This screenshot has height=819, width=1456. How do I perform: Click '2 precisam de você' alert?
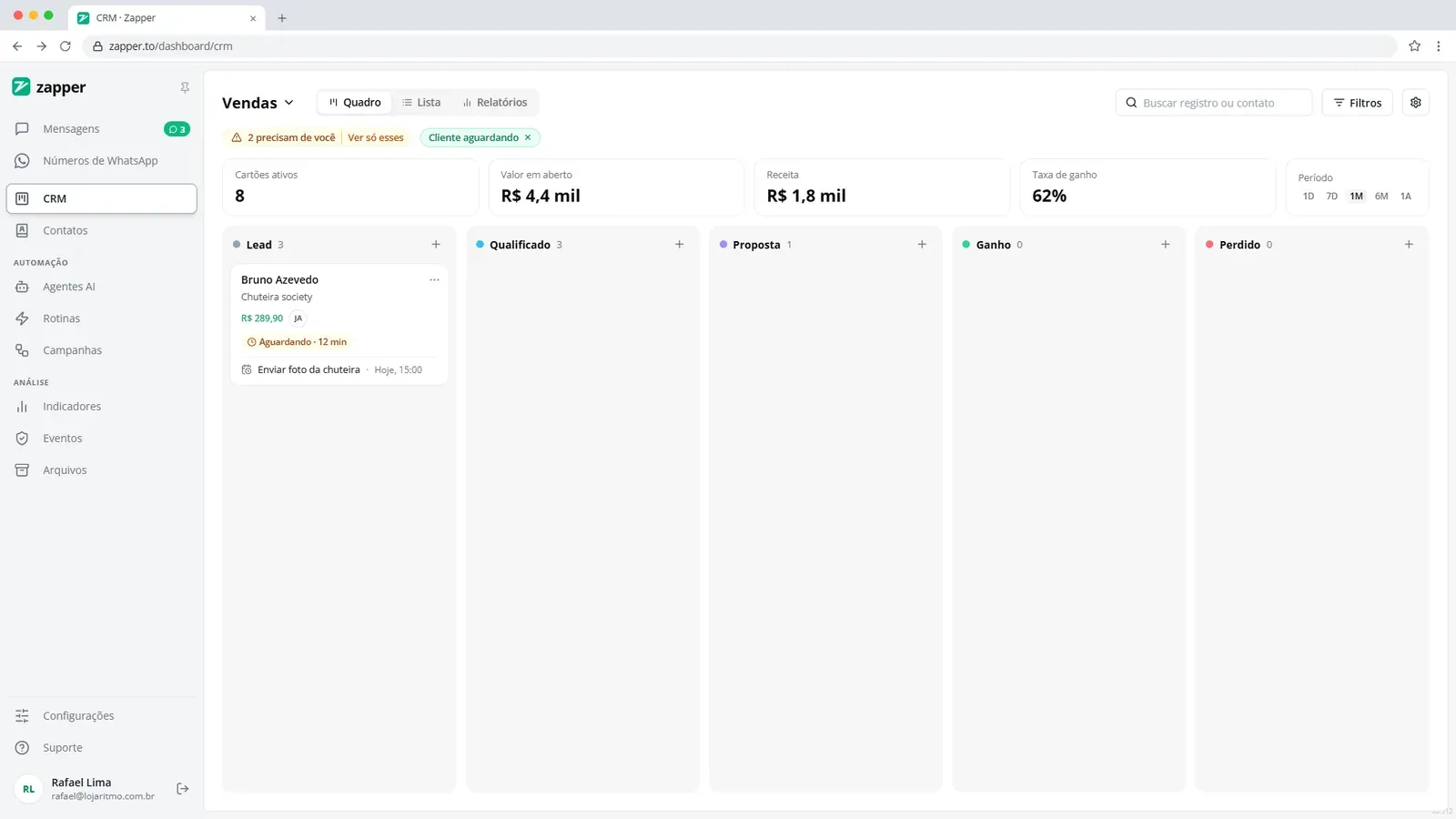284,138
